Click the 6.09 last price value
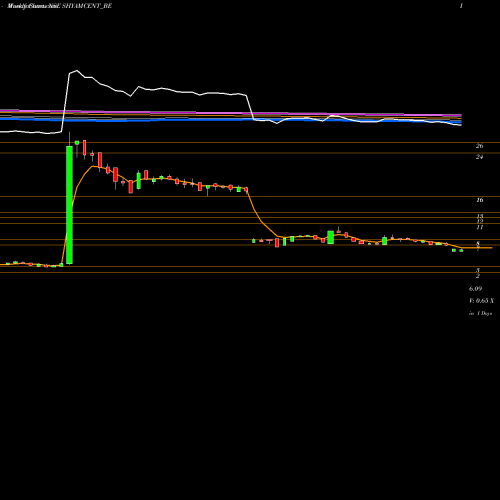The image size is (500, 500). pyautogui.click(x=475, y=289)
